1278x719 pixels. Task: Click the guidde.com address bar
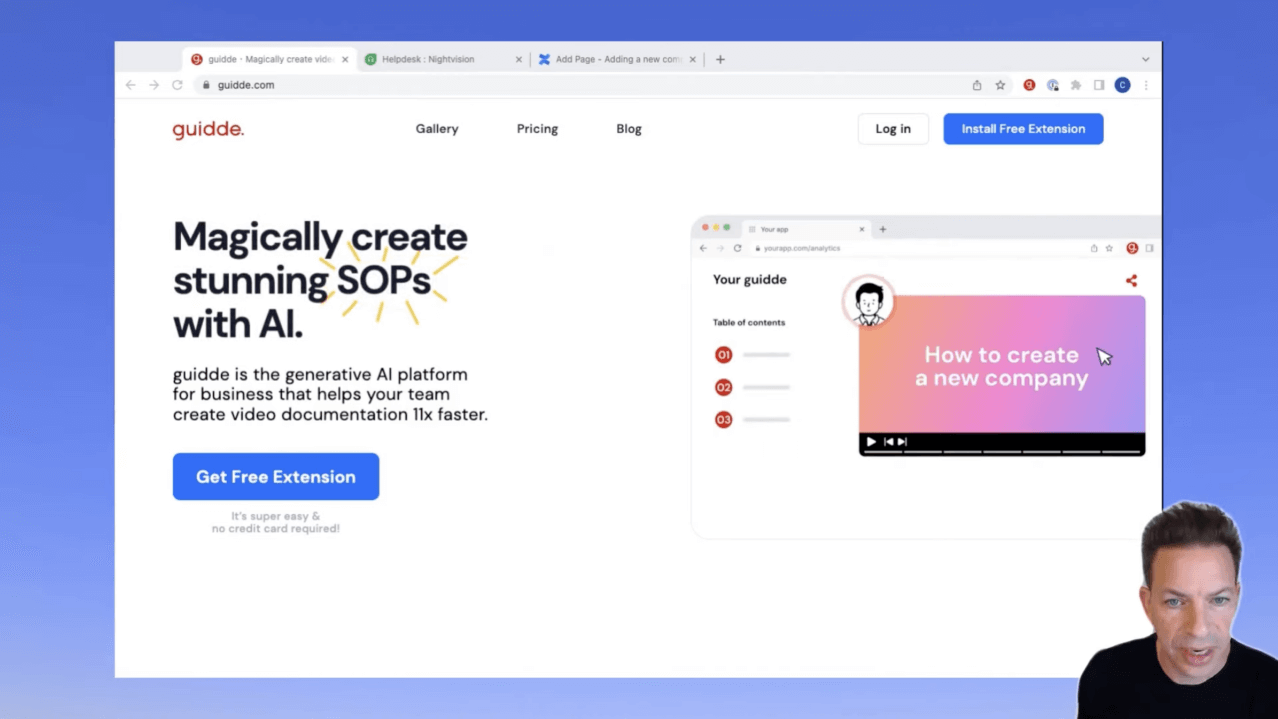(500, 85)
